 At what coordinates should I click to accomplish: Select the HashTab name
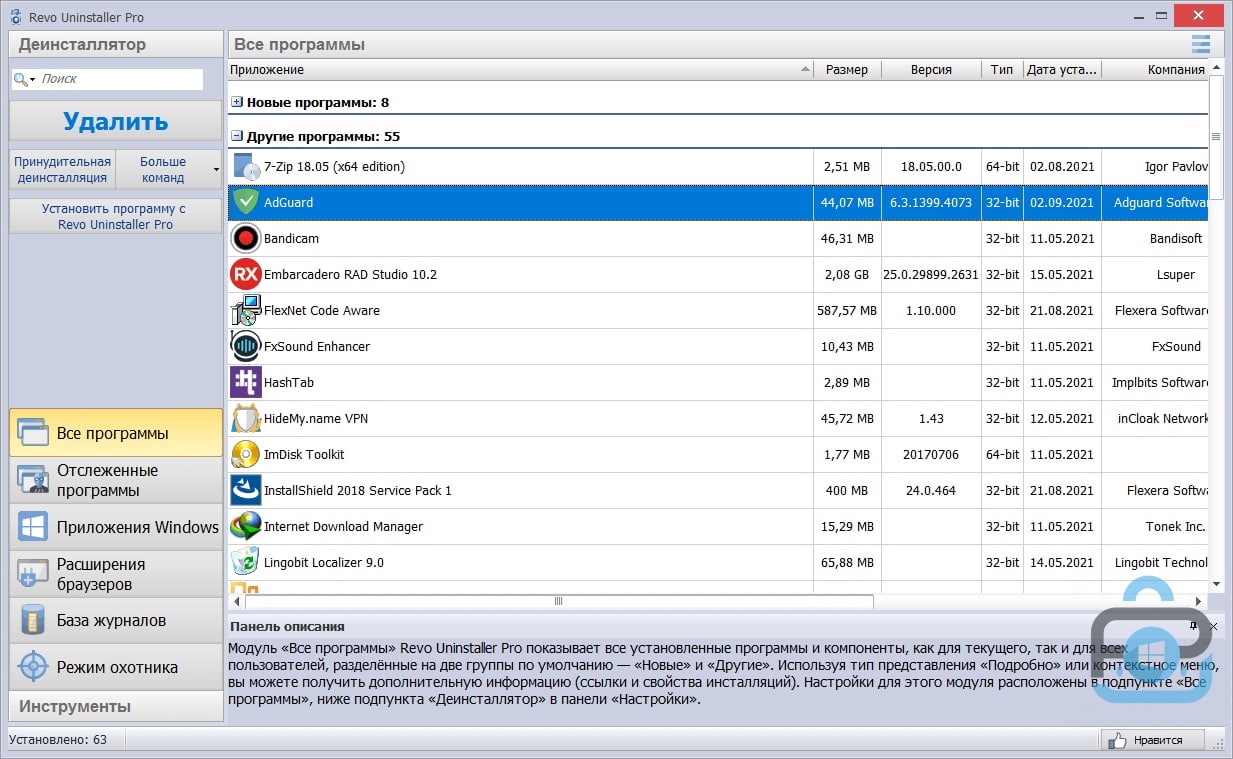click(x=289, y=382)
